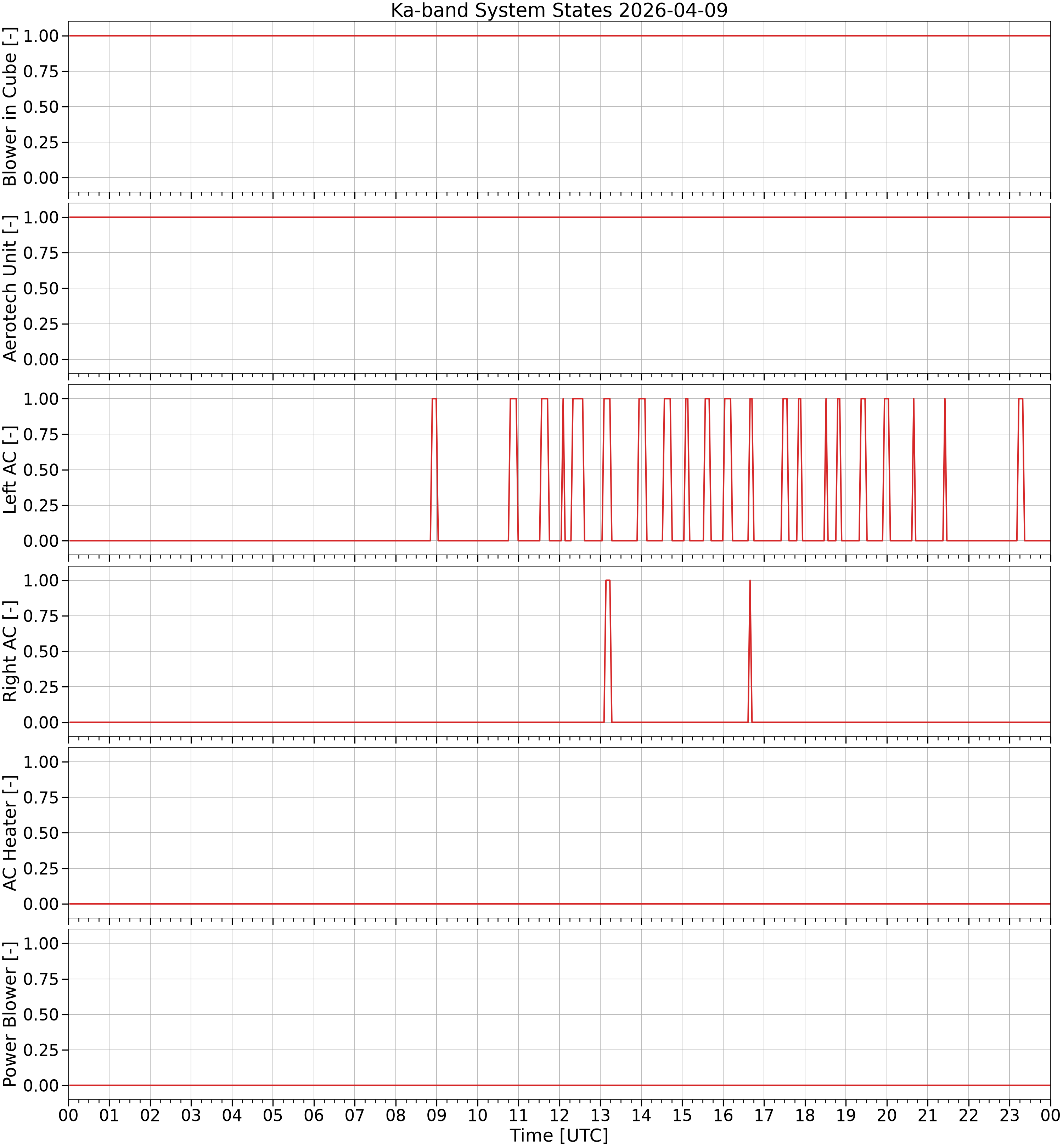The width and height of the screenshot is (1063, 1148).
Task: Click the 12 tick label on time axis
Action: 559,1115
